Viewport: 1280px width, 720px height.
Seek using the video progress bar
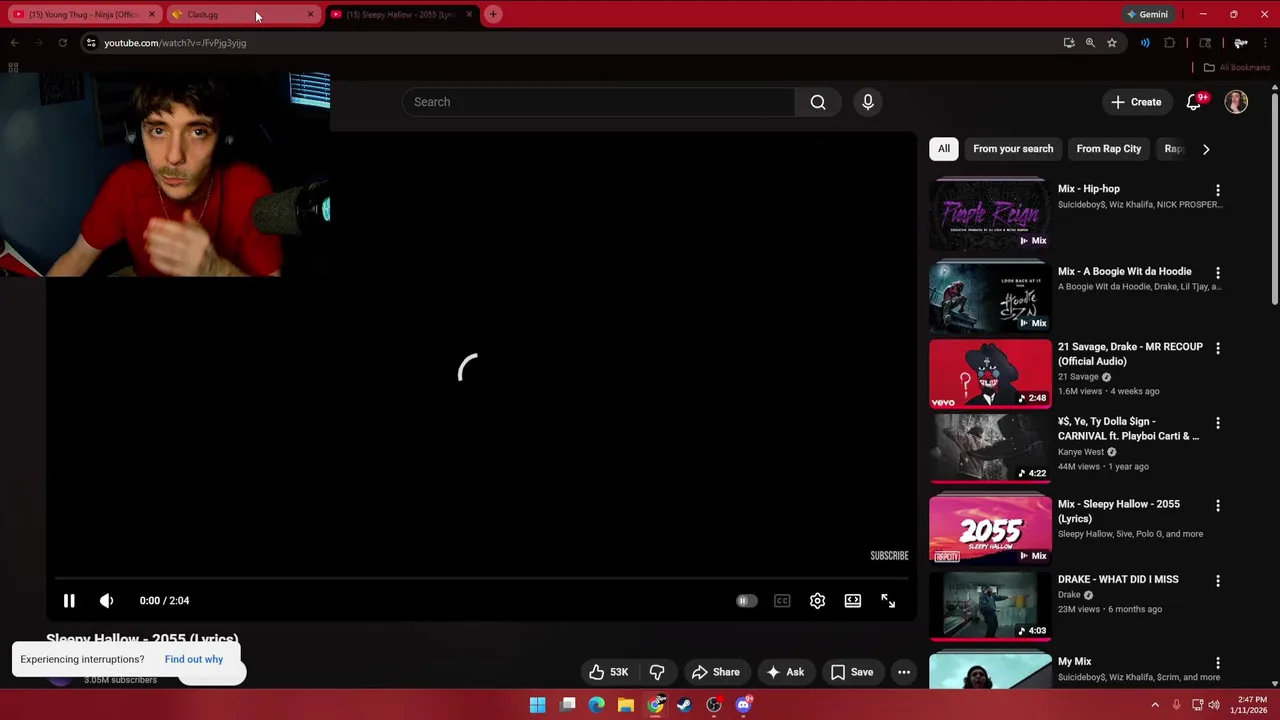[x=481, y=578]
